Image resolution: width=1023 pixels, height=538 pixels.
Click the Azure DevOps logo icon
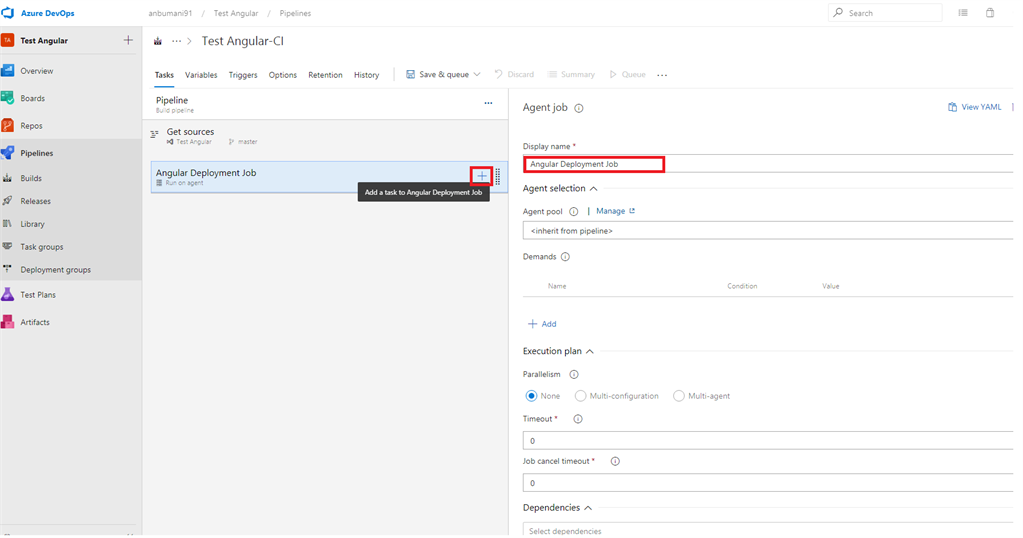(8, 13)
